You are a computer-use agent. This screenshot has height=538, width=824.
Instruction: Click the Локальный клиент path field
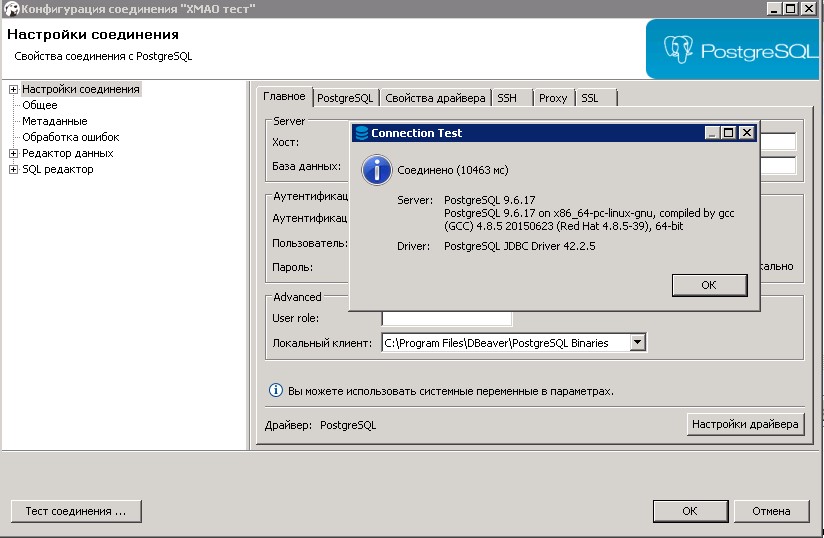[506, 343]
